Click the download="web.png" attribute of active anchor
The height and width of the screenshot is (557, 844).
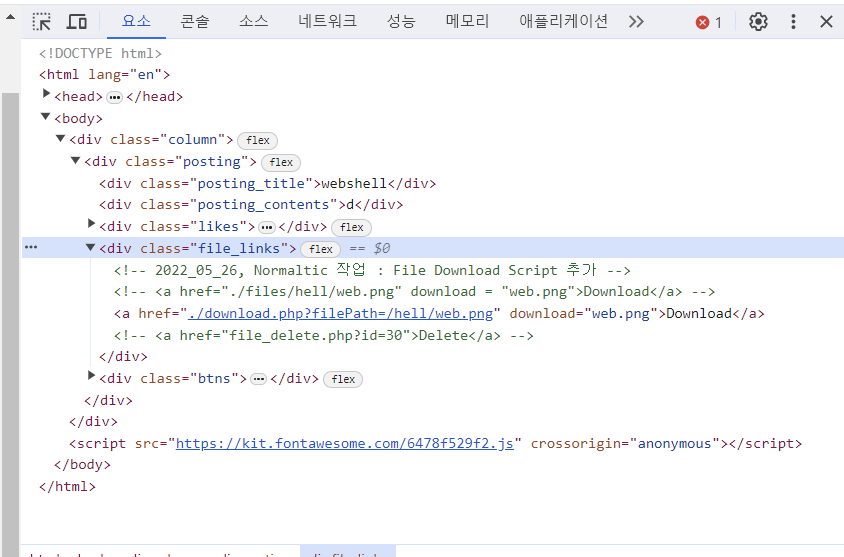point(584,314)
